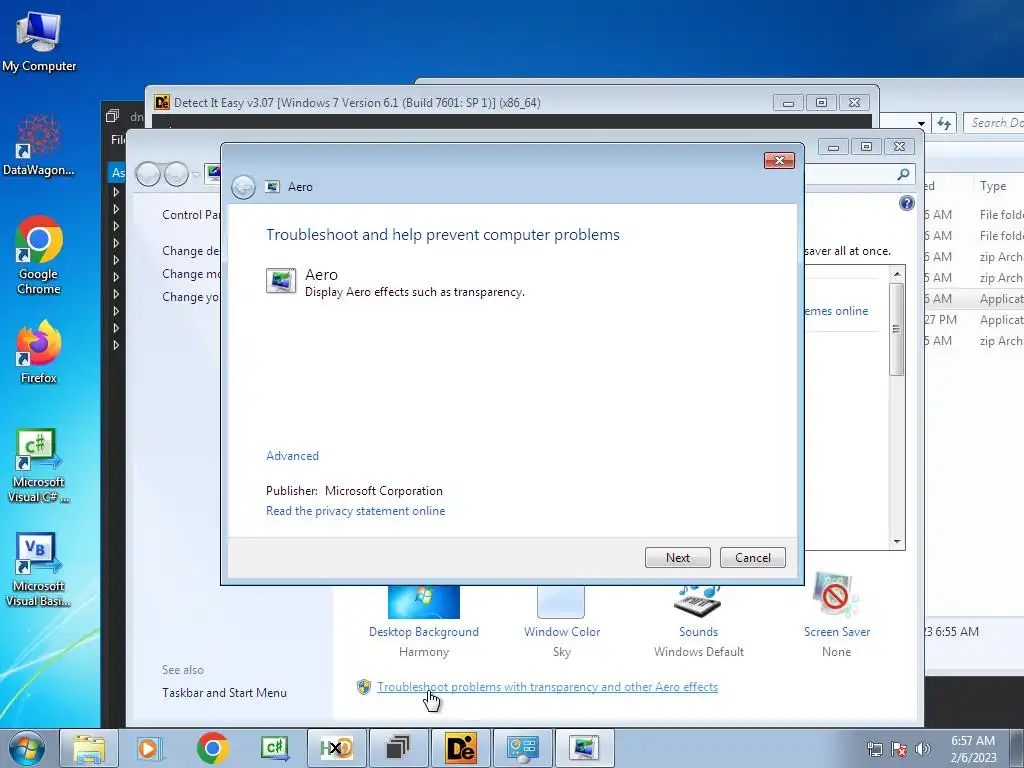This screenshot has width=1024, height=768.
Task: Expand sixth tree arrow in dark window
Action: (x=116, y=277)
